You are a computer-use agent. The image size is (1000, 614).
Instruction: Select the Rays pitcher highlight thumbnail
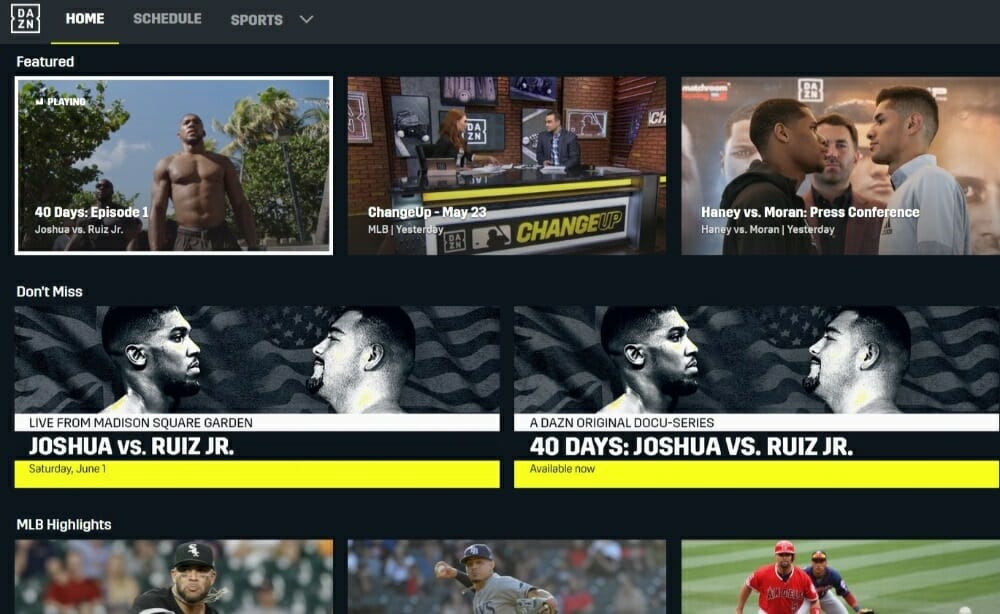tap(507, 577)
